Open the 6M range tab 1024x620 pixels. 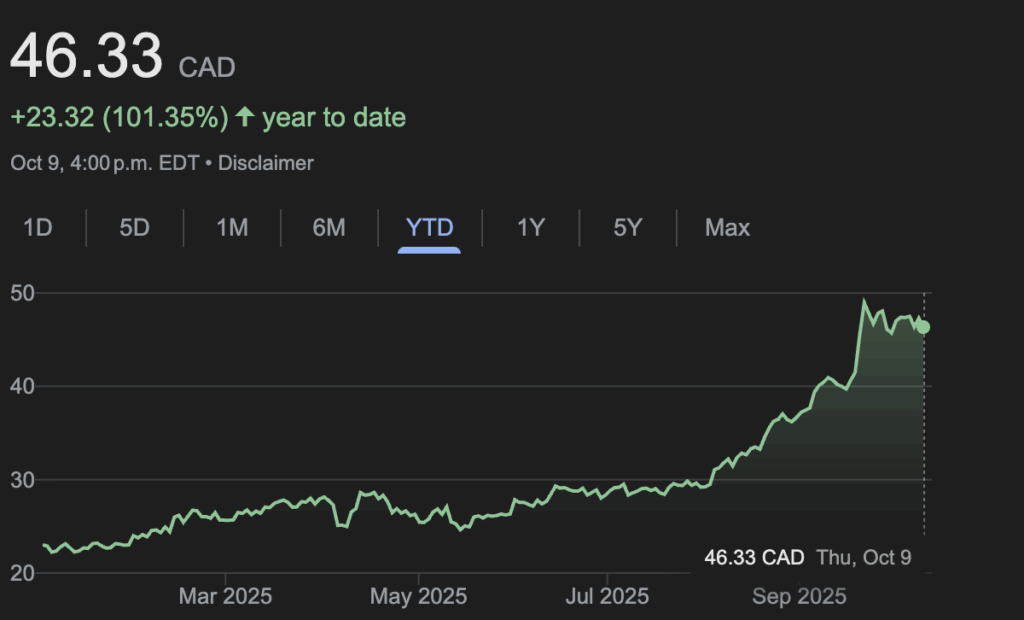pos(329,227)
